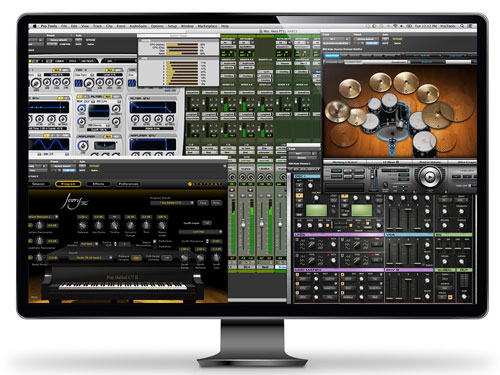Select the Preferences tab in piano plugin
Screen dimensions: 500x375
point(128,184)
